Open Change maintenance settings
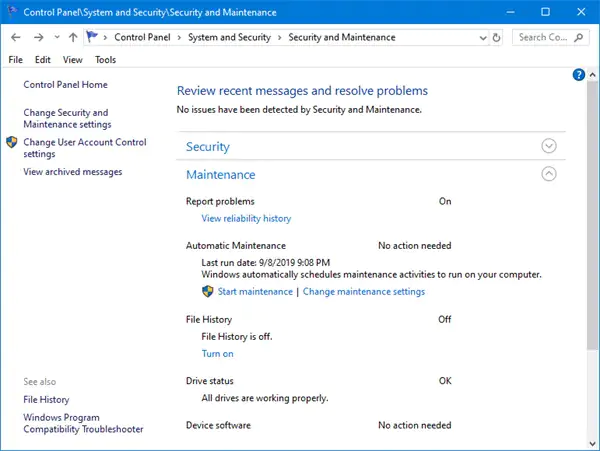Image resolution: width=600 pixels, height=451 pixels. (x=364, y=291)
